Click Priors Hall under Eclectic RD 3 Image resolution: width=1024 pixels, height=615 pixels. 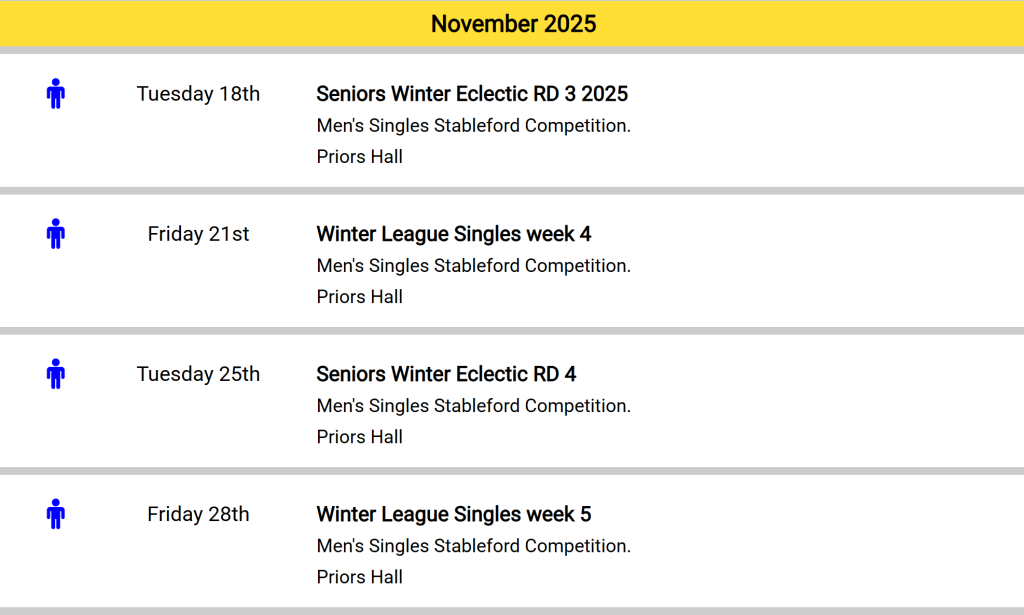[x=359, y=157]
